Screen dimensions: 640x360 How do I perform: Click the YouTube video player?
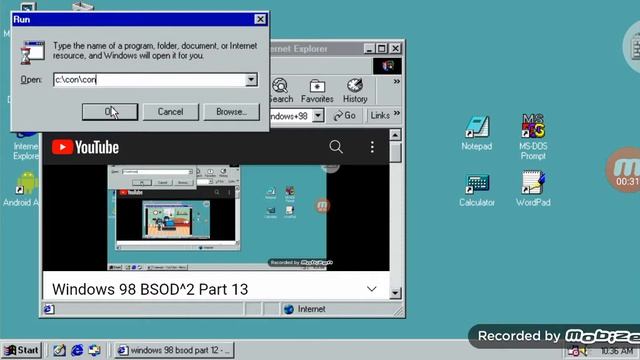pos(216,218)
